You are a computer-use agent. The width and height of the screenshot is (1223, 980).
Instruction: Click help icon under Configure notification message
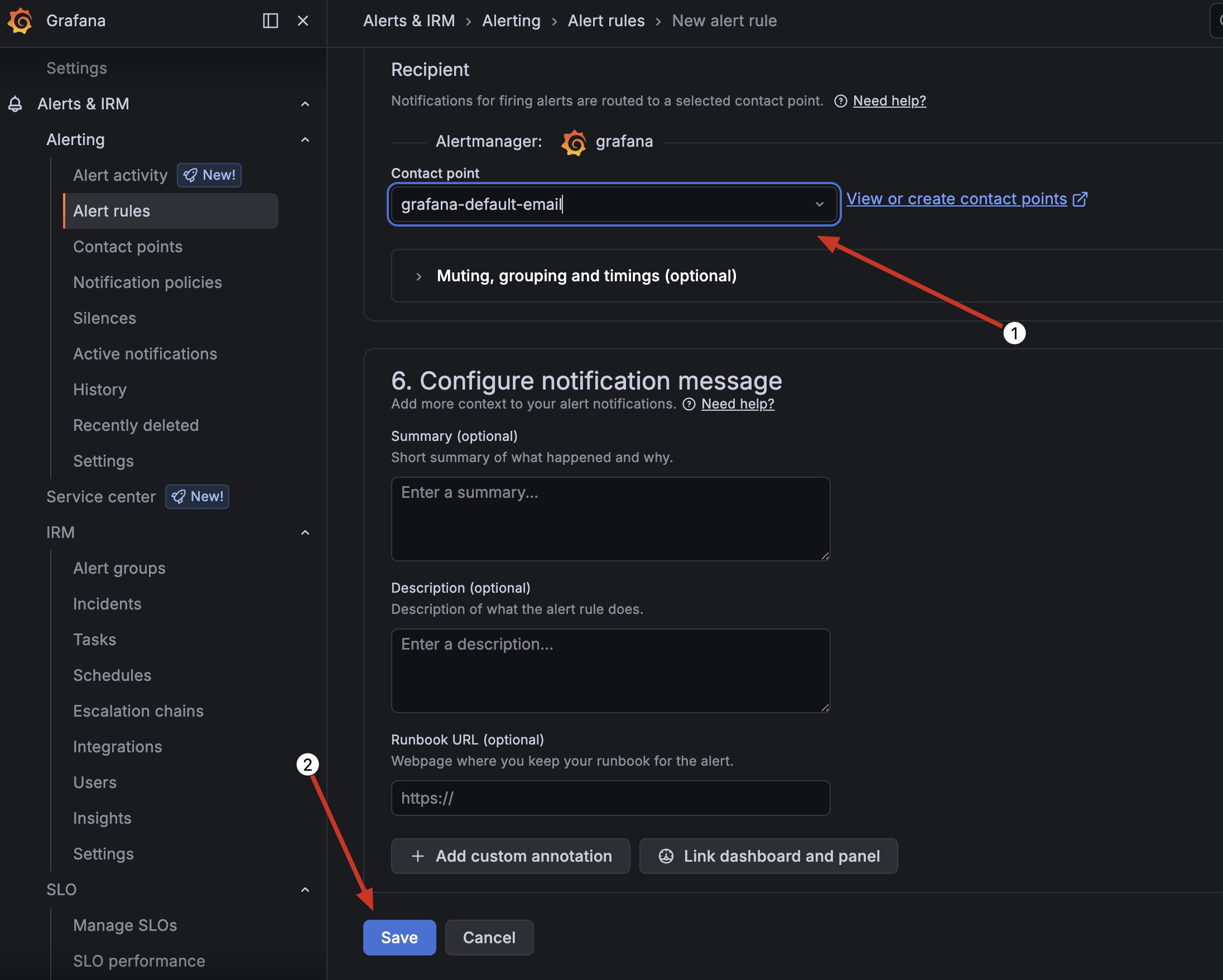(x=688, y=404)
